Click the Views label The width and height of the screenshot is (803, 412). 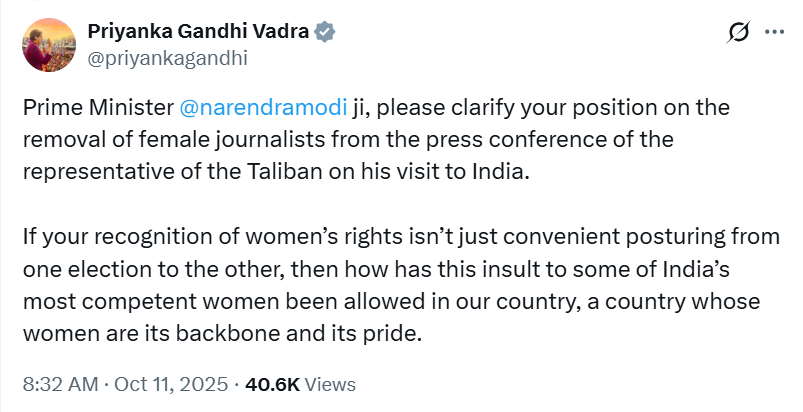[329, 384]
